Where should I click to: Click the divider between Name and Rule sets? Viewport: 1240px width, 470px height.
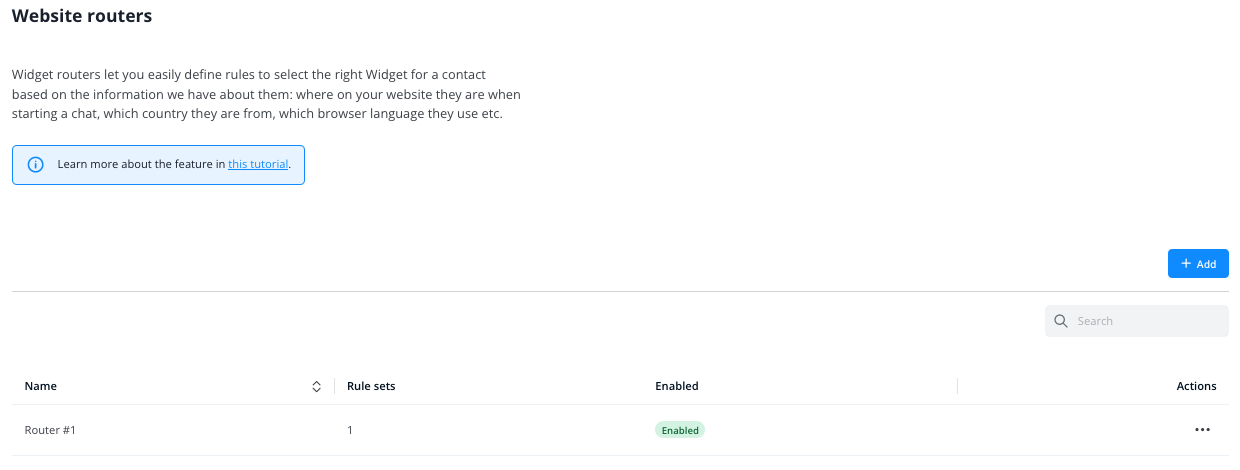[334, 386]
